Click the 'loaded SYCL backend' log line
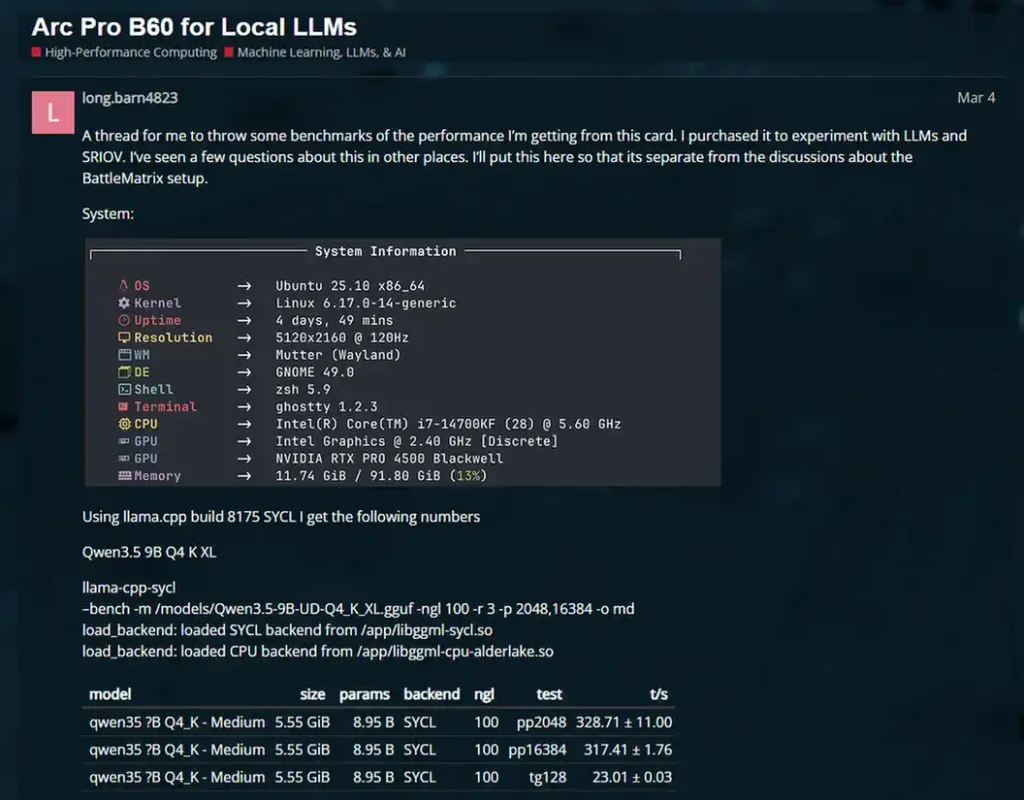This screenshot has width=1024, height=800. (x=287, y=630)
